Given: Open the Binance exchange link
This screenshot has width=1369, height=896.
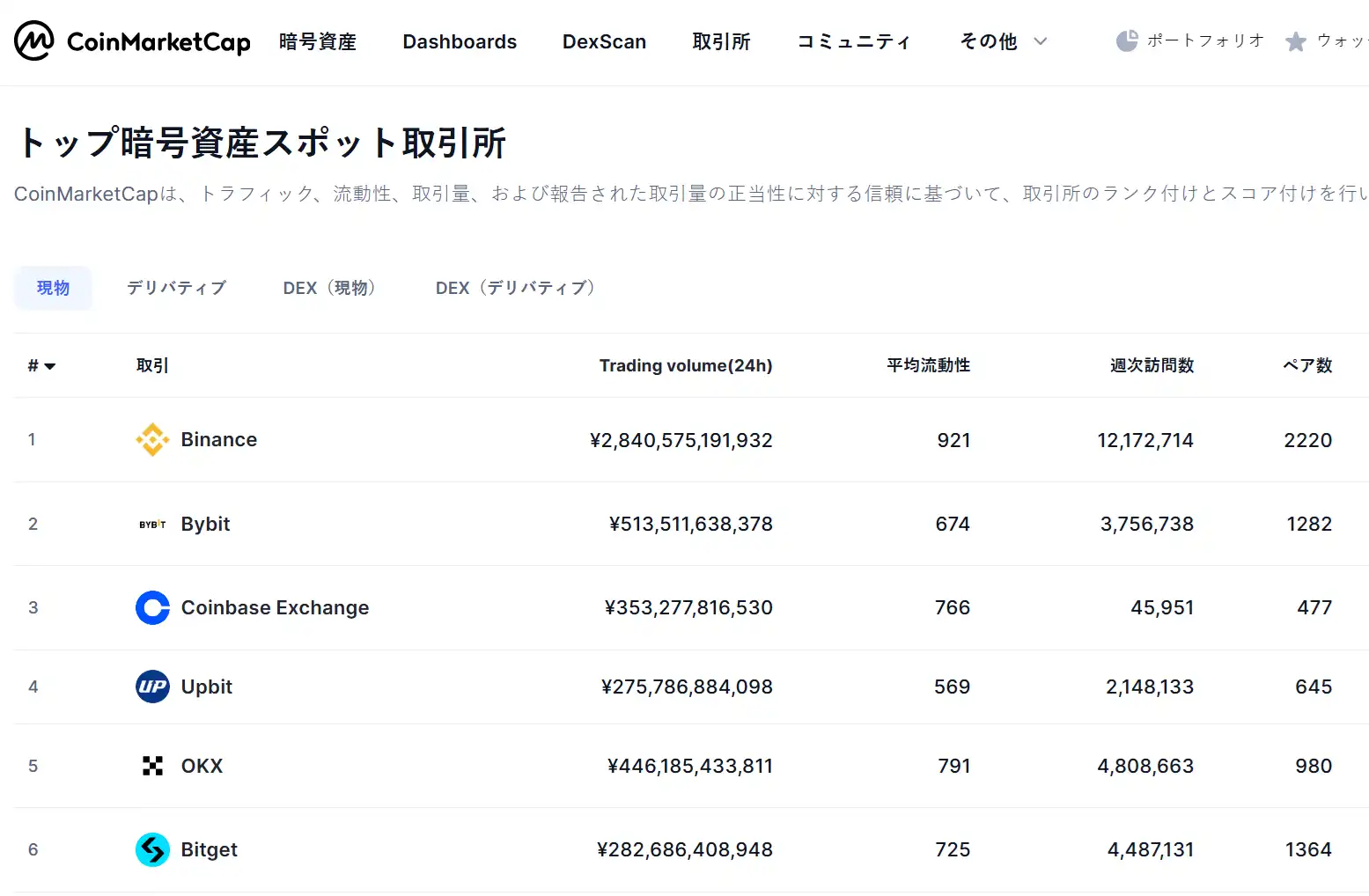Looking at the screenshot, I should [x=219, y=439].
